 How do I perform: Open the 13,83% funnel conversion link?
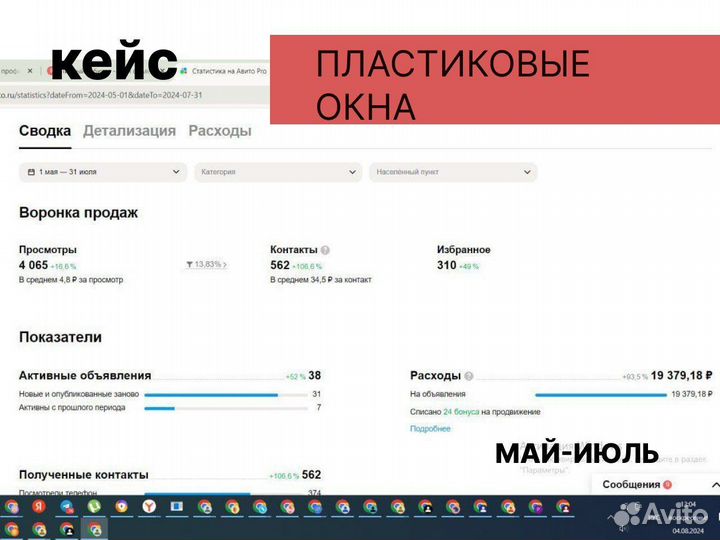pos(207,264)
